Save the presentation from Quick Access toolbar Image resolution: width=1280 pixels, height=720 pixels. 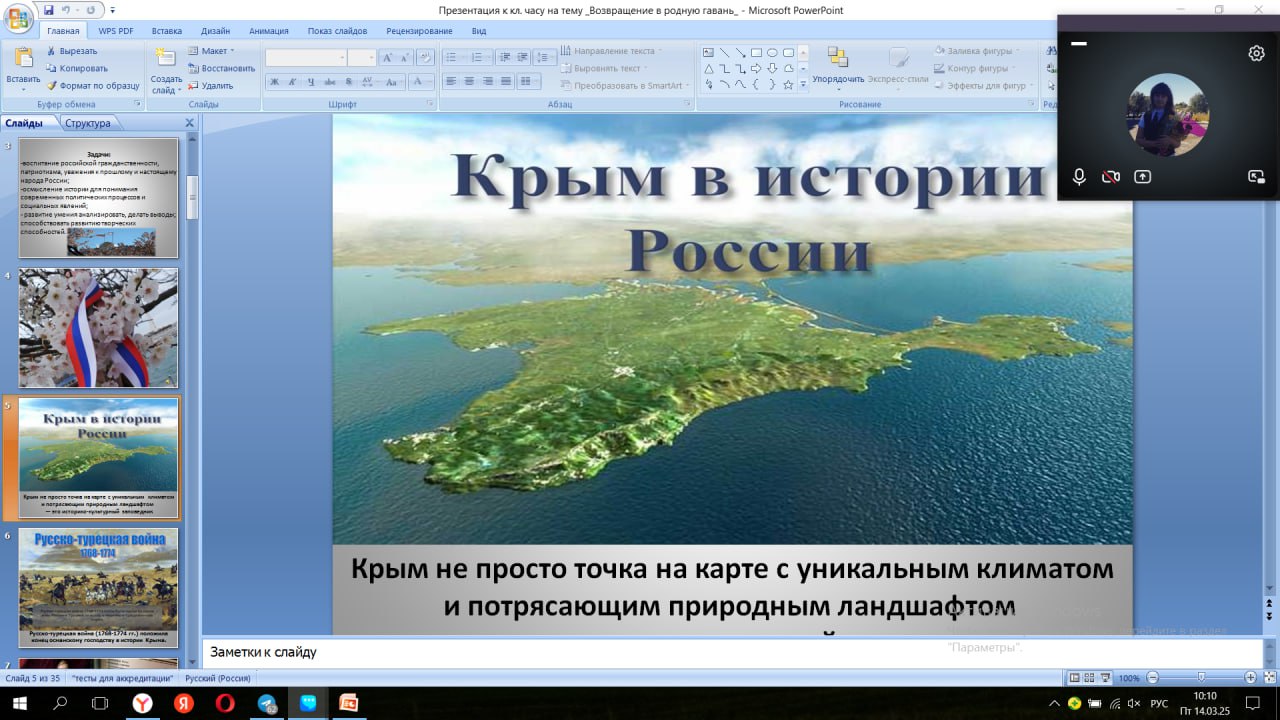pos(49,10)
